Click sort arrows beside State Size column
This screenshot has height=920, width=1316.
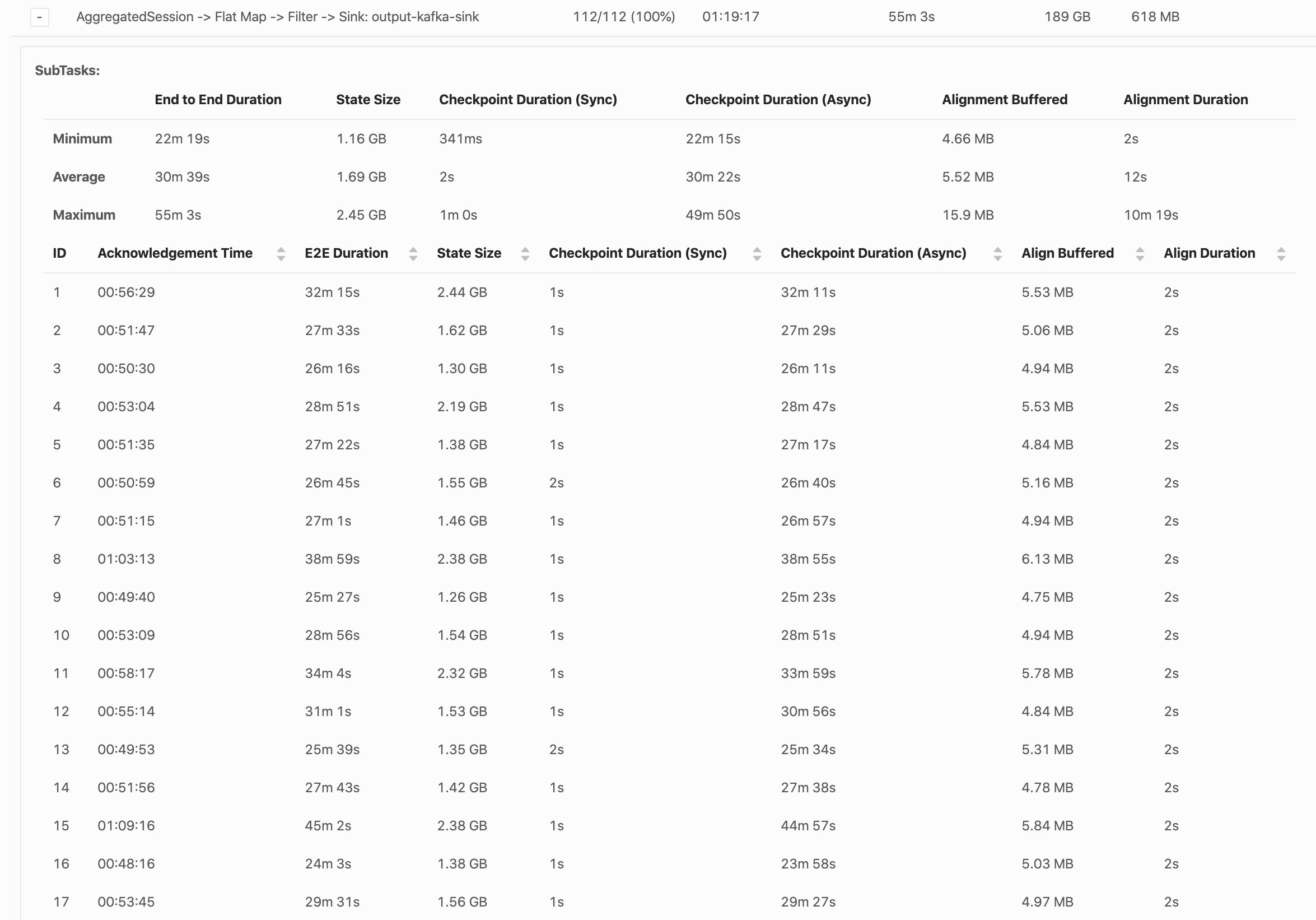pos(525,253)
